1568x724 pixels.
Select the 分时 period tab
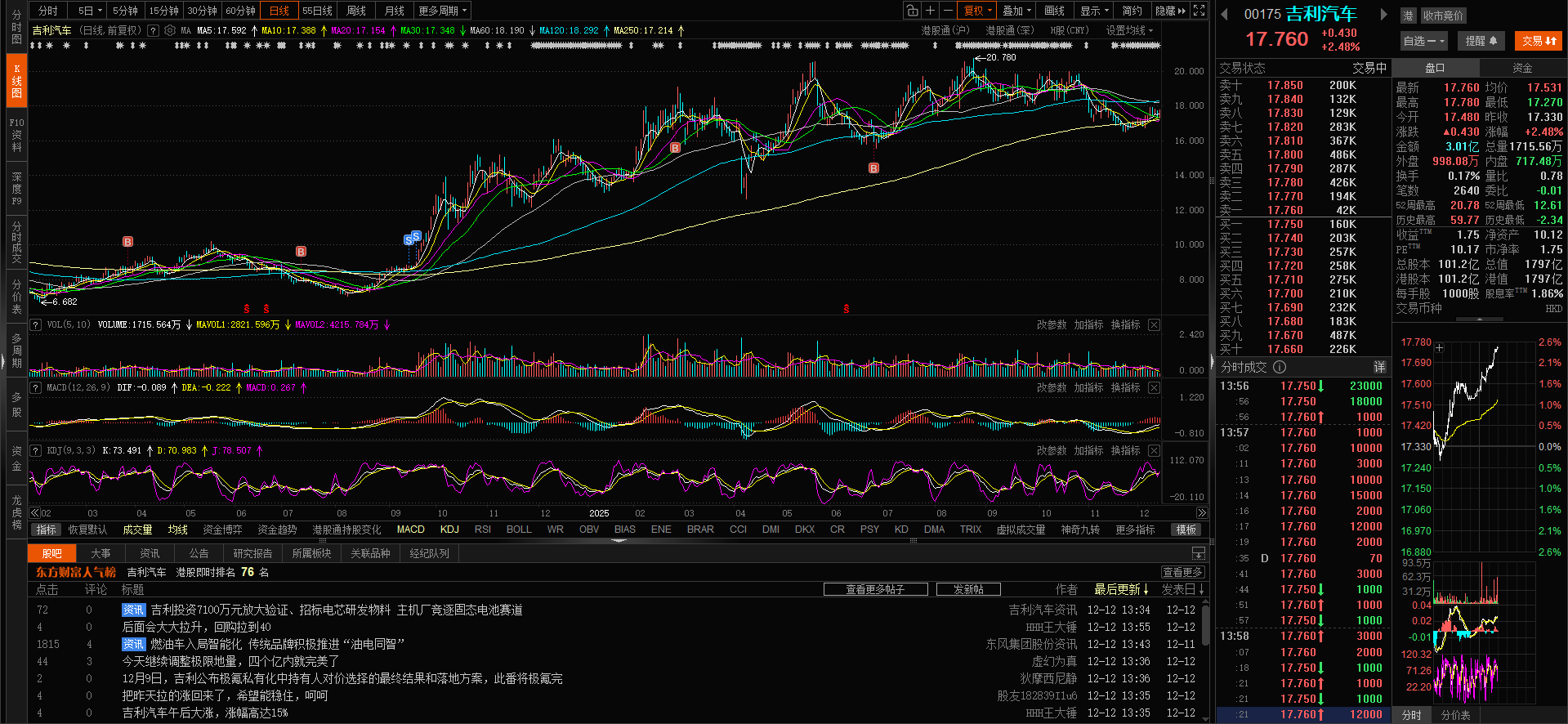(47, 11)
